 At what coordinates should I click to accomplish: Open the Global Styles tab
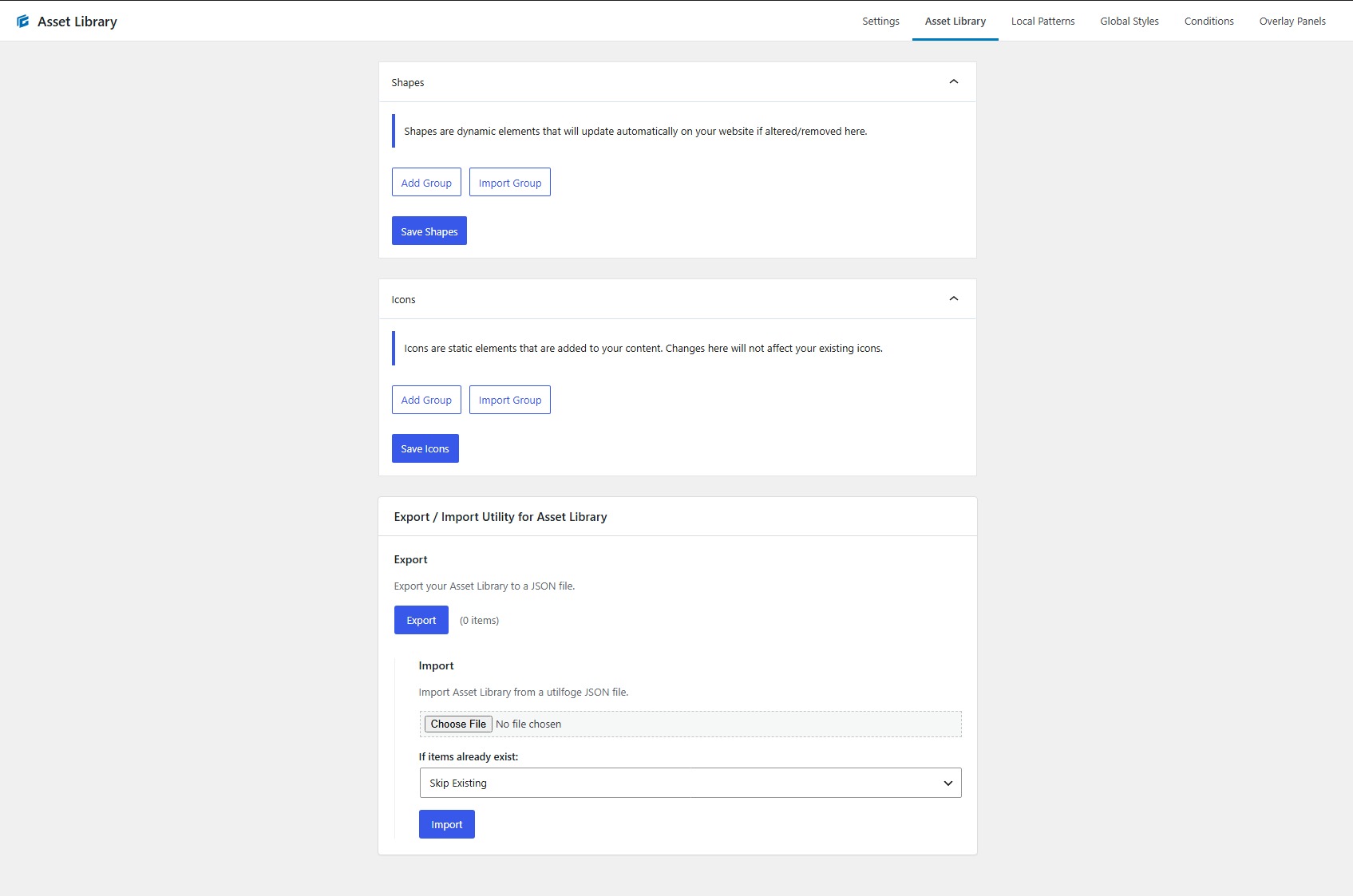point(1129,22)
